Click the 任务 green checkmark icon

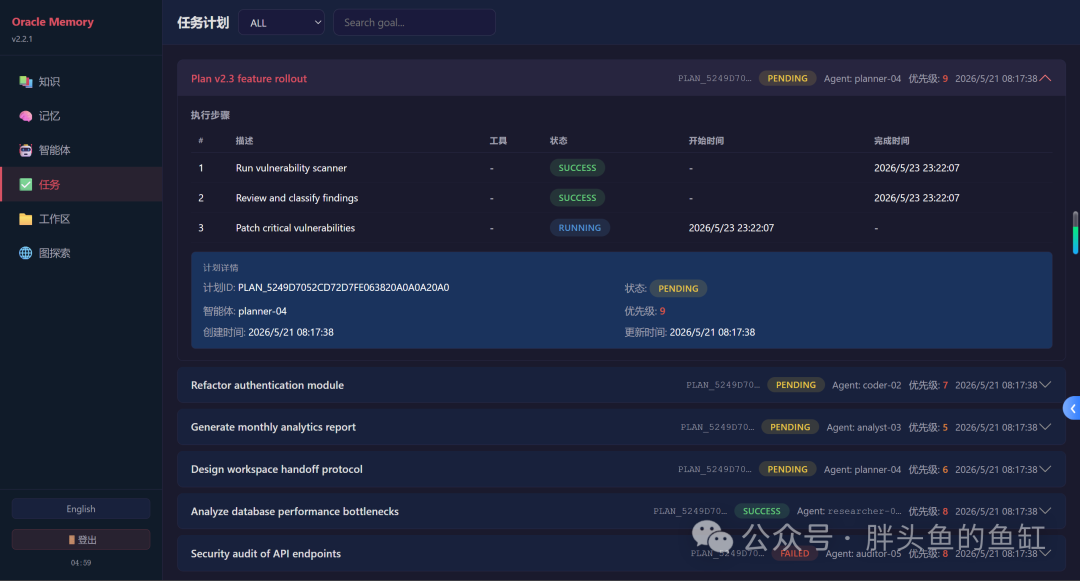point(25,184)
